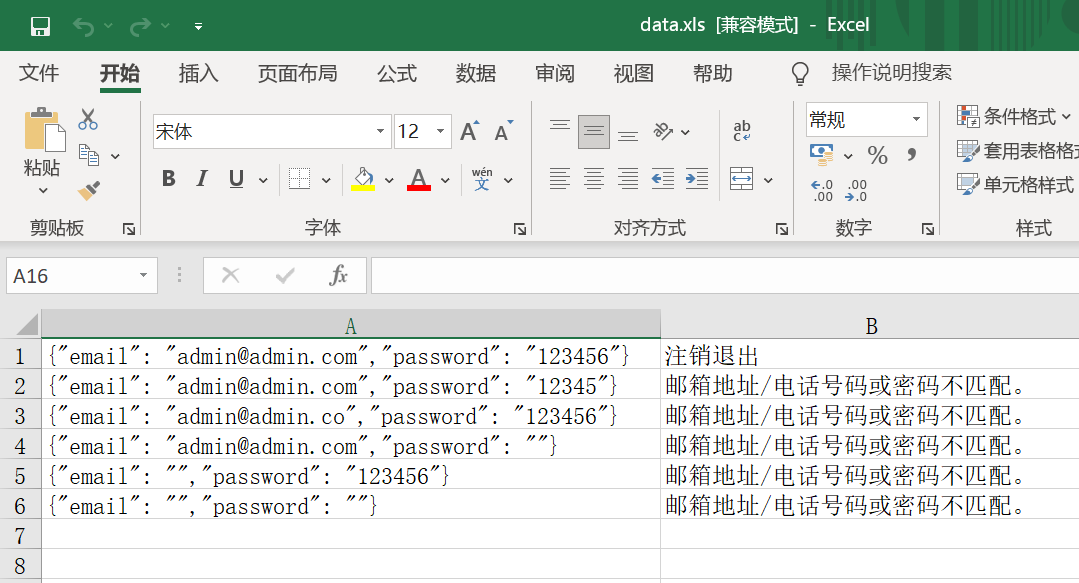The image size is (1079, 583).
Task: Decrease font size with small A
Action: point(504,131)
